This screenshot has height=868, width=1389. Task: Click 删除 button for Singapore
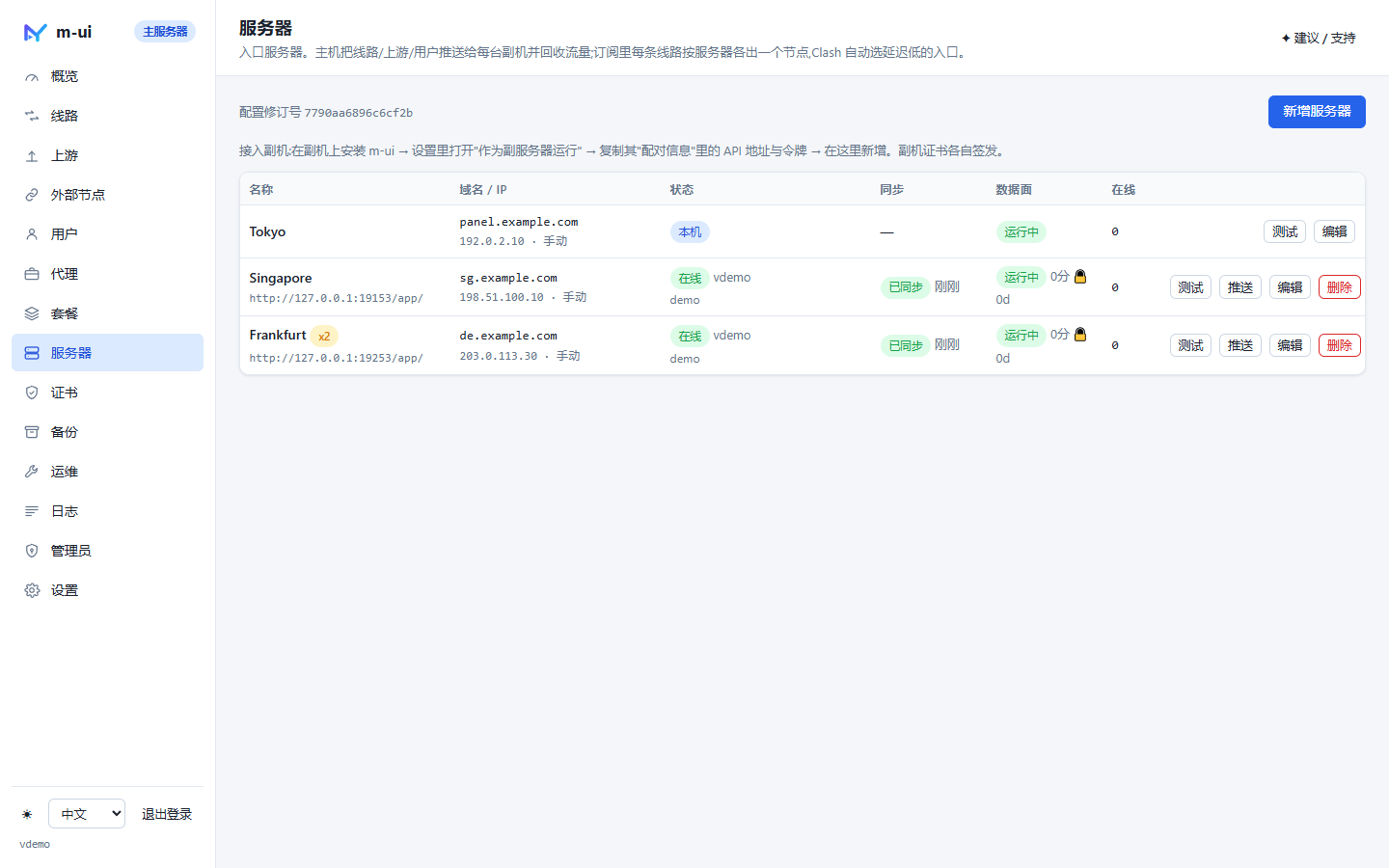pyautogui.click(x=1340, y=287)
